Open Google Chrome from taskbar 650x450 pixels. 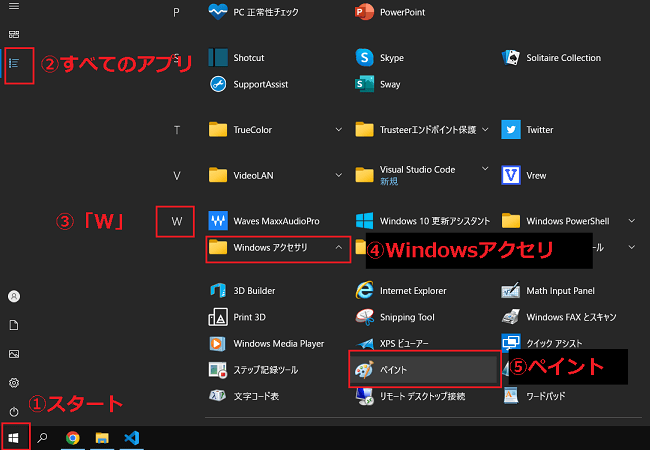(73, 438)
